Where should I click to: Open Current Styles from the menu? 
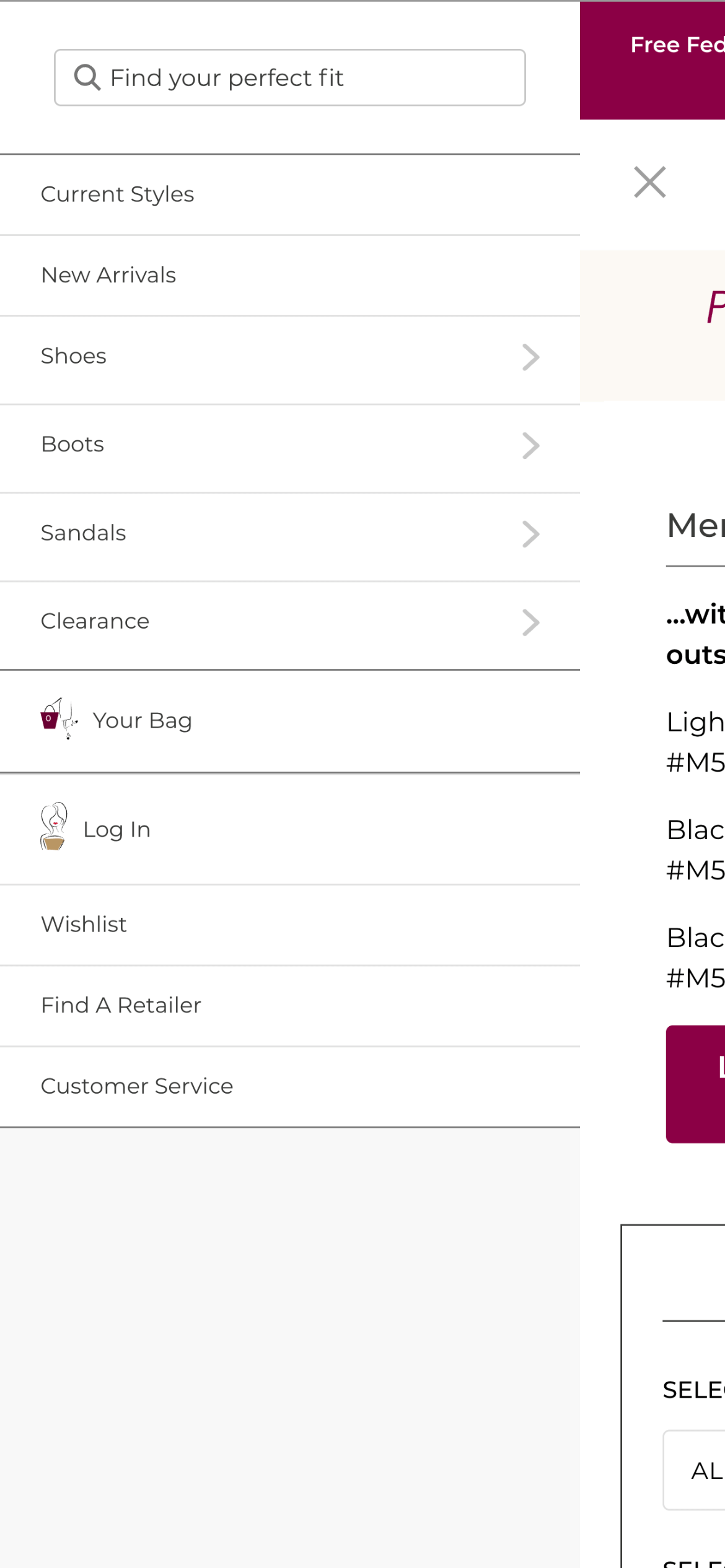point(117,194)
